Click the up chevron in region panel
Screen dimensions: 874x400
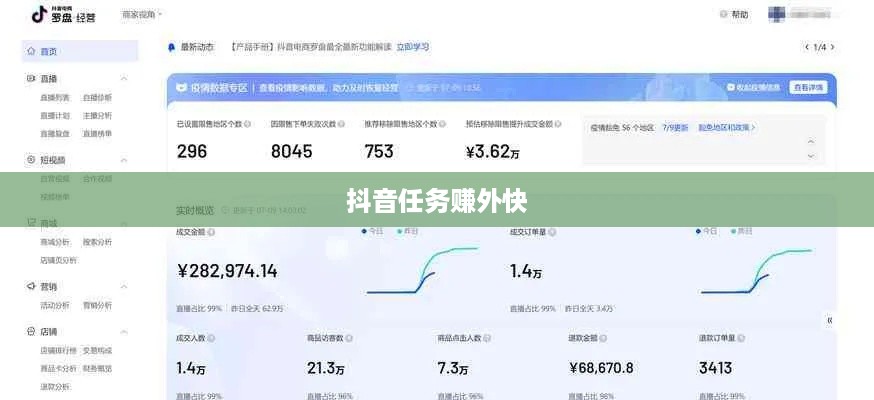click(x=811, y=142)
